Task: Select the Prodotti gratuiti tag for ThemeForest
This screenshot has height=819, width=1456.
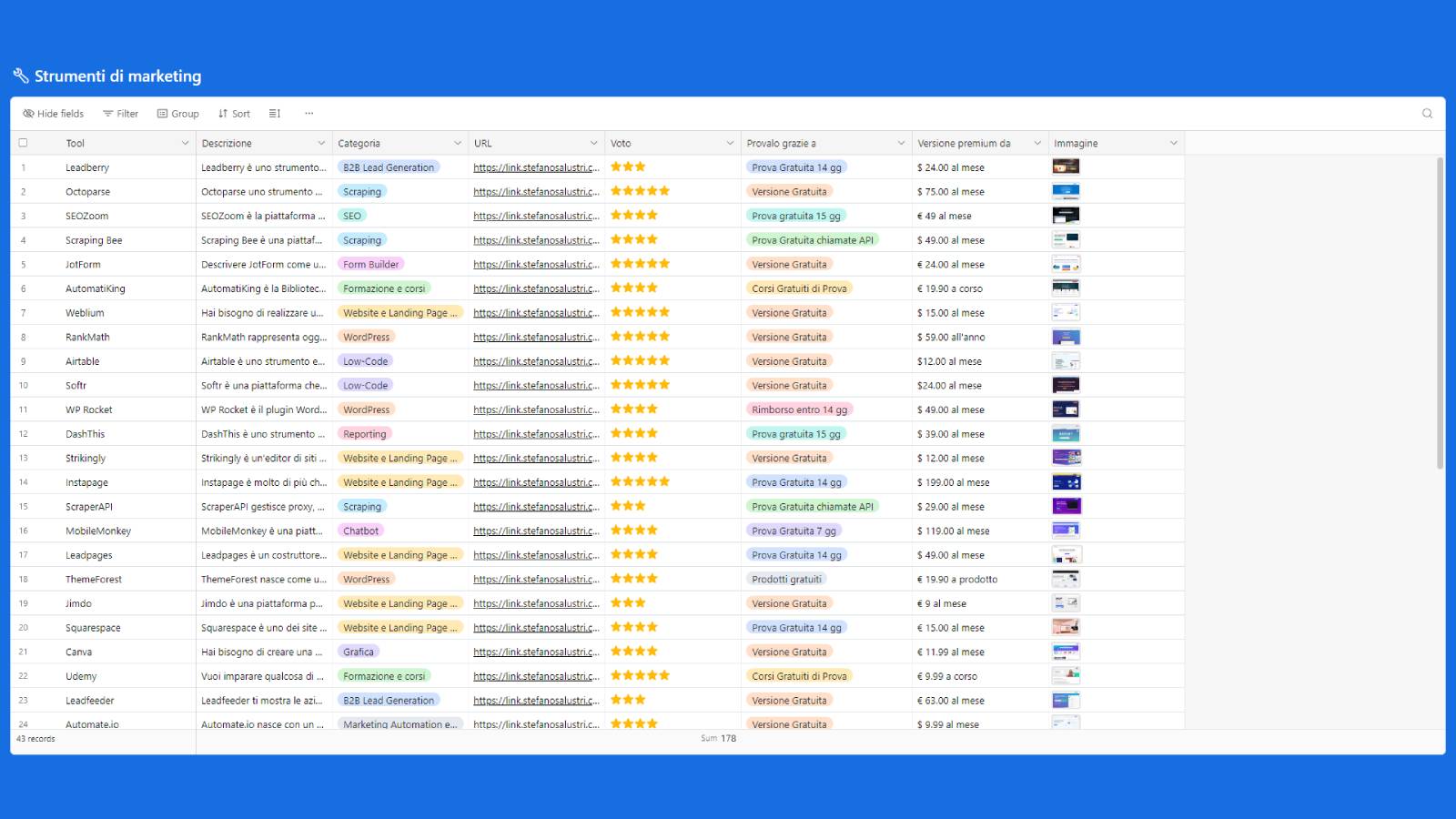Action: tap(786, 579)
